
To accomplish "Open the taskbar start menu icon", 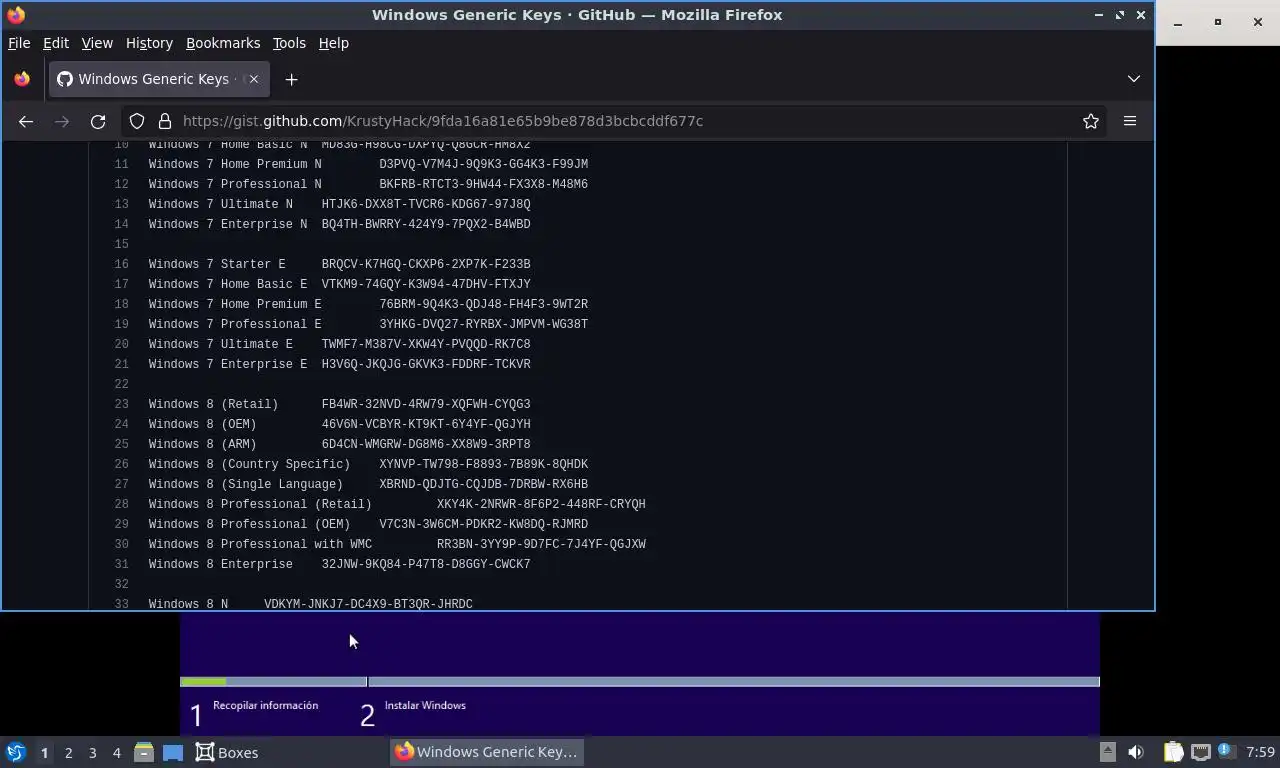I will click(16, 752).
